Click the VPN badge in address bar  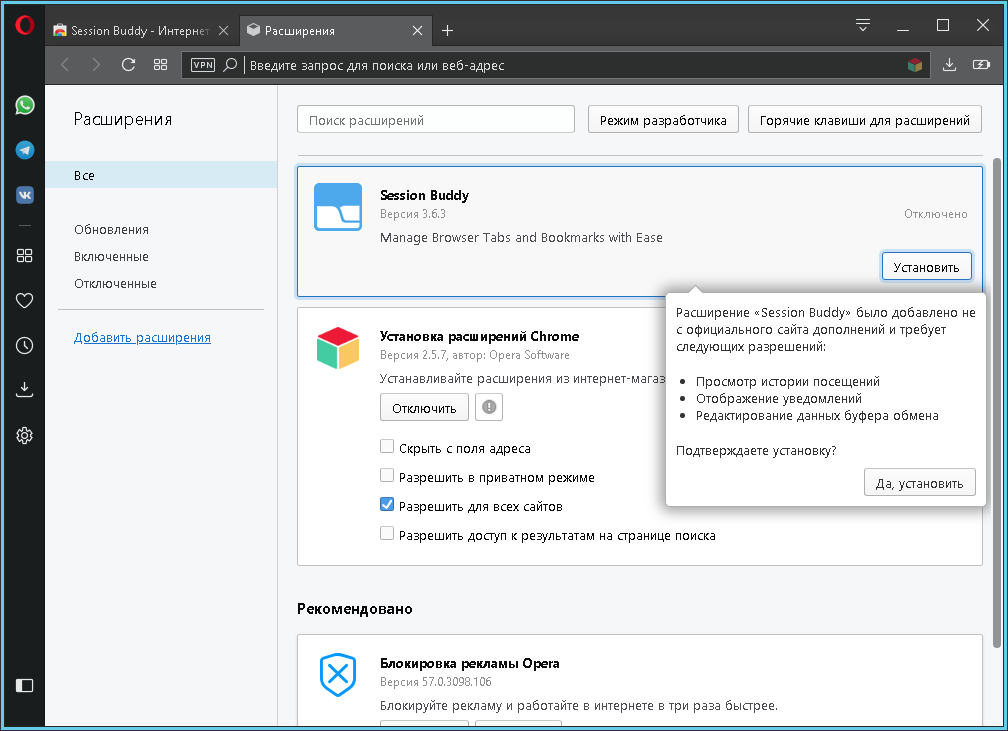[x=203, y=65]
